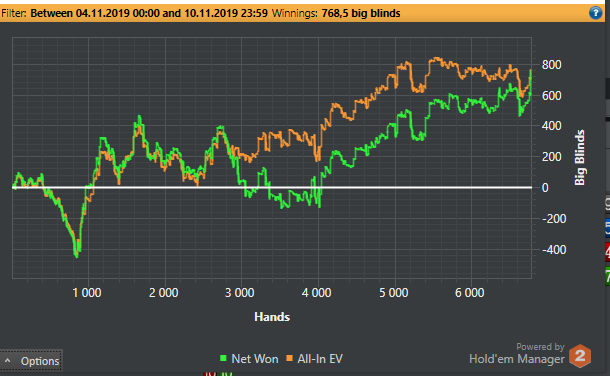Image resolution: width=610 pixels, height=376 pixels.
Task: Click the 5 000 hands axis label
Action: [394, 293]
